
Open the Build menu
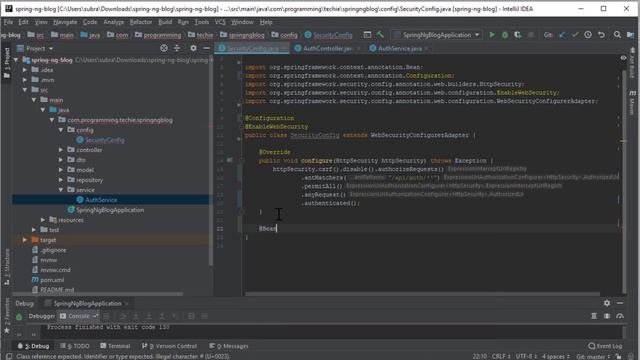pos(165,22)
